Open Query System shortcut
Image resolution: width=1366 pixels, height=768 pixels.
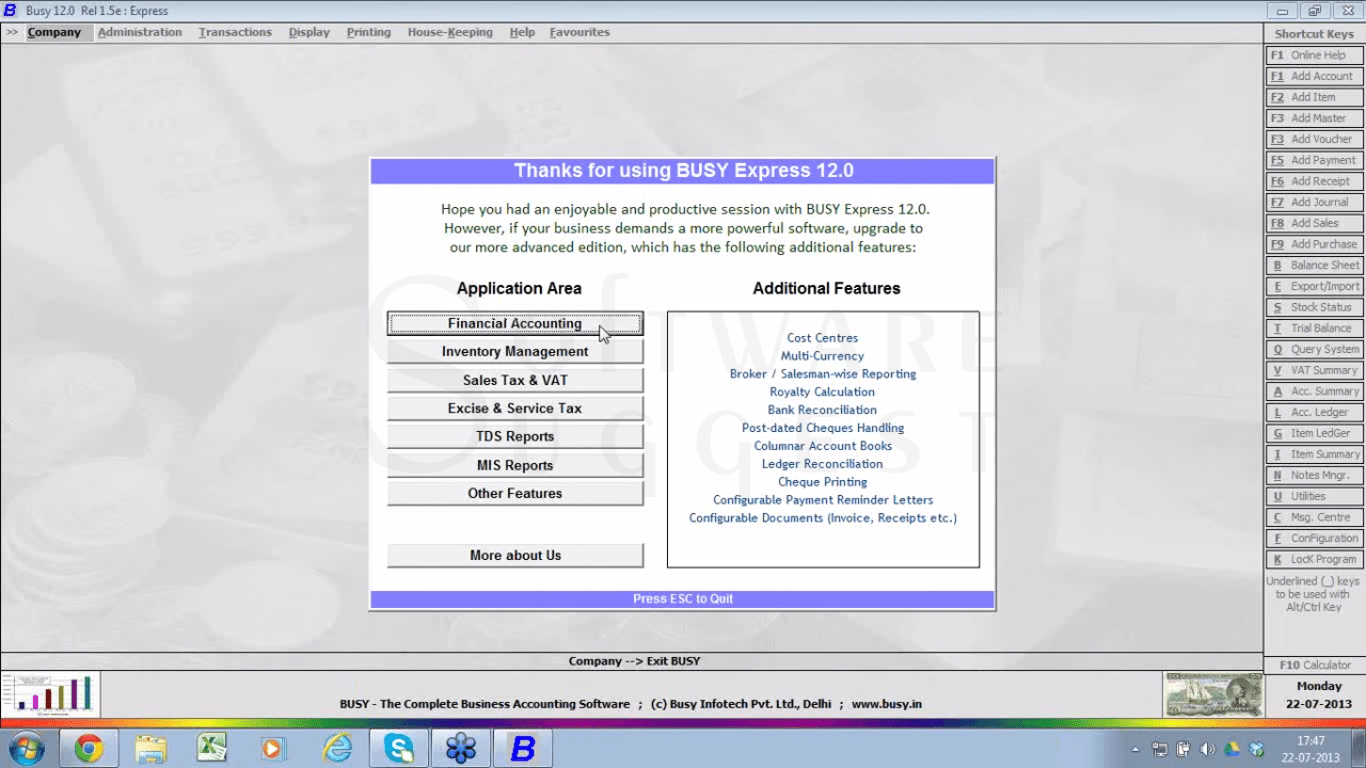coord(1314,349)
